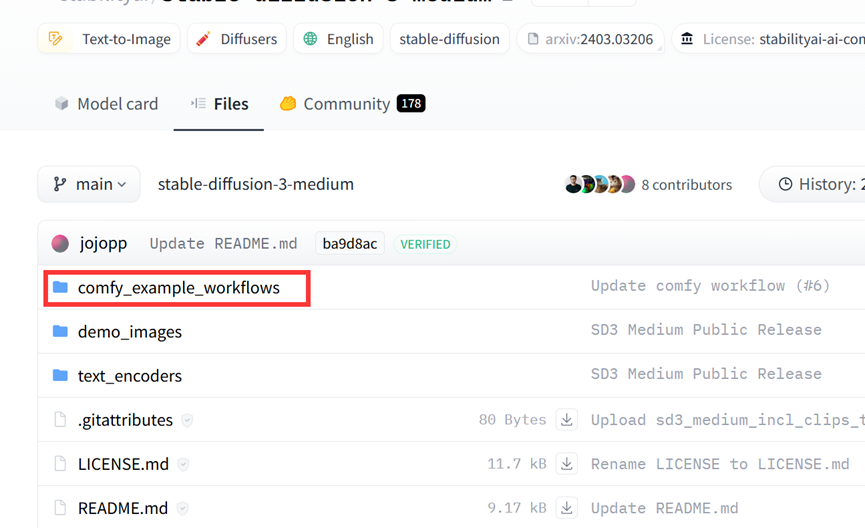
Task: Open the jojopp user profile
Action: (x=103, y=243)
